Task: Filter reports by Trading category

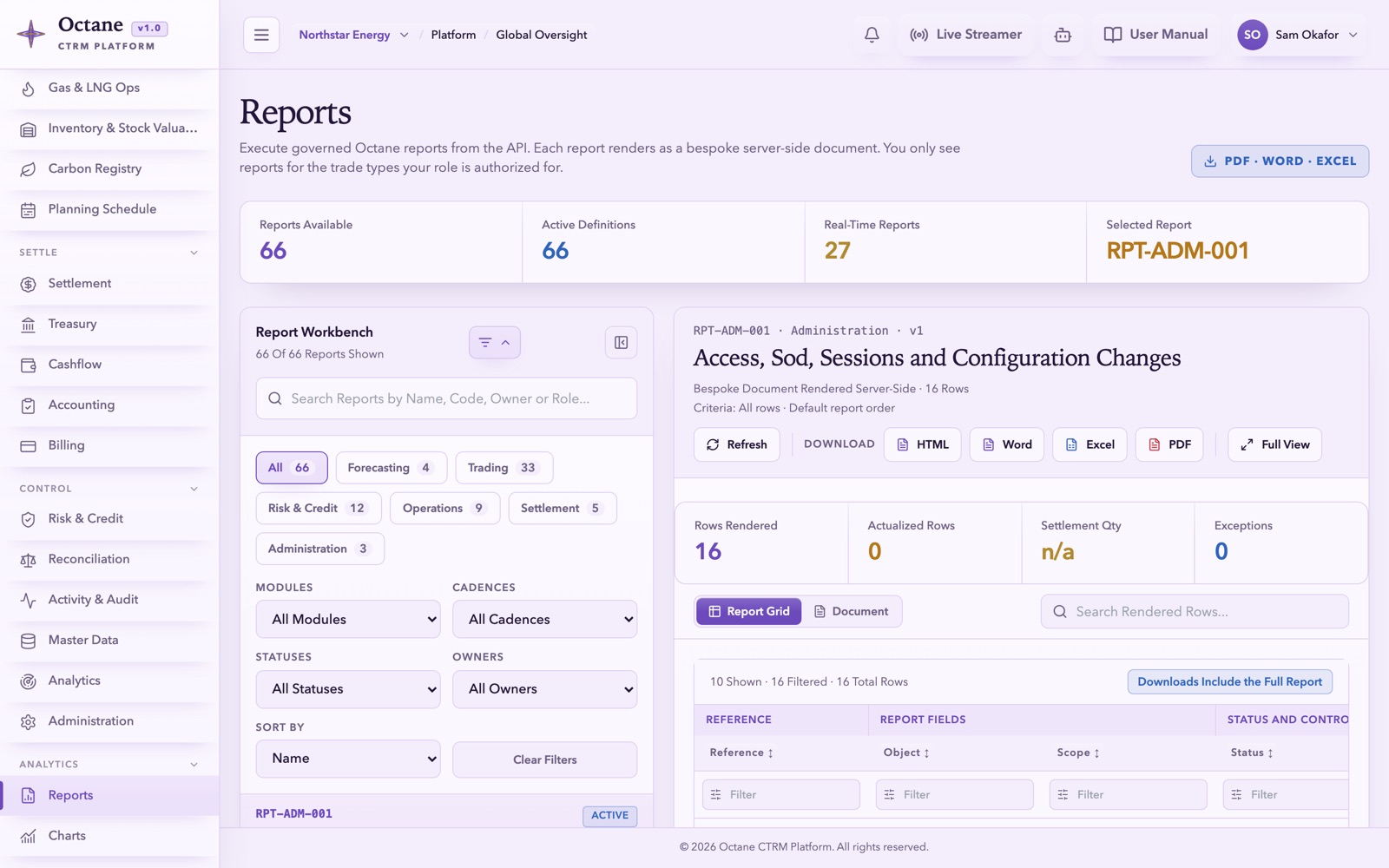Action: [504, 467]
